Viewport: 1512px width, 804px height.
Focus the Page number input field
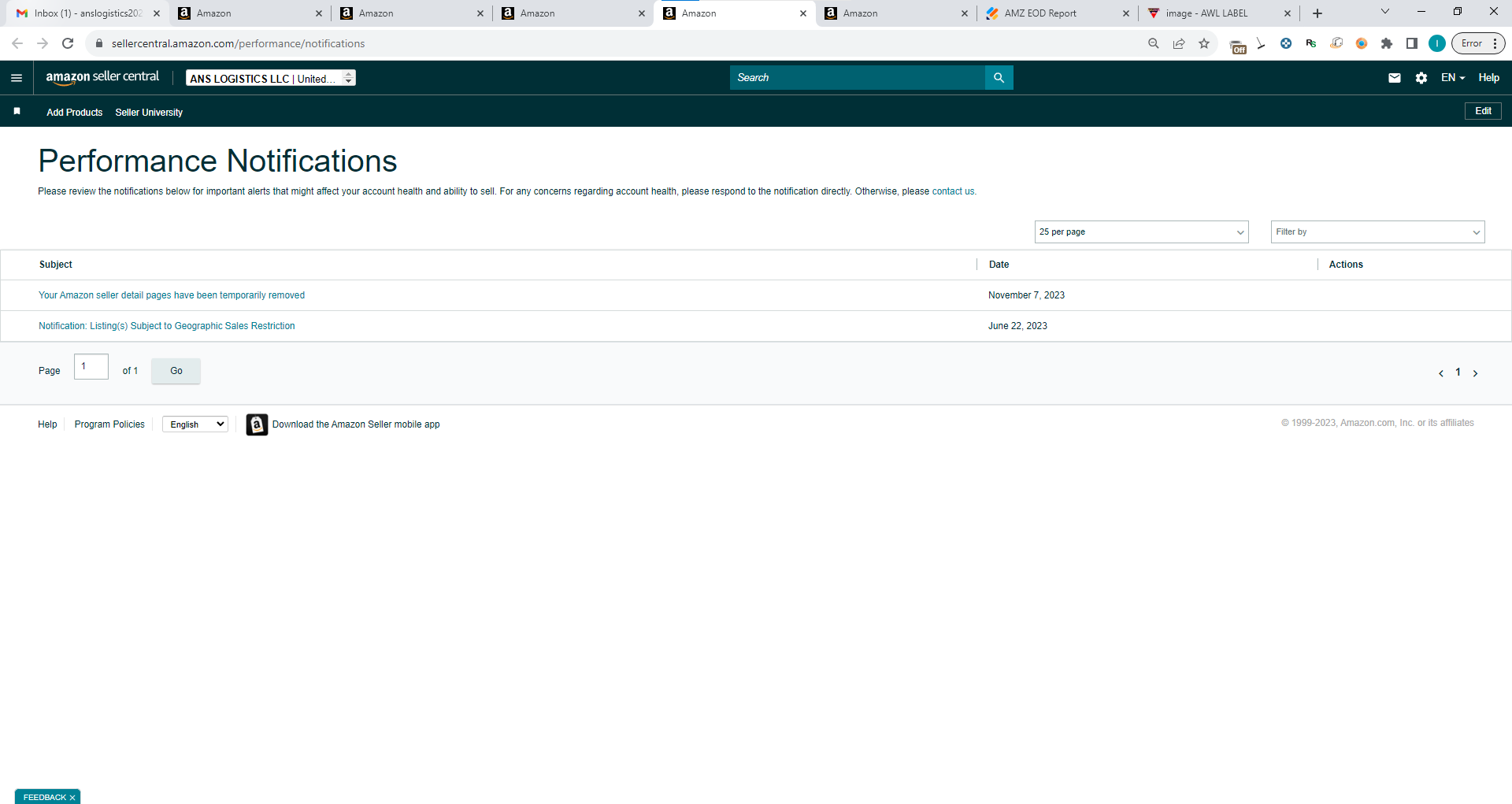[91, 367]
